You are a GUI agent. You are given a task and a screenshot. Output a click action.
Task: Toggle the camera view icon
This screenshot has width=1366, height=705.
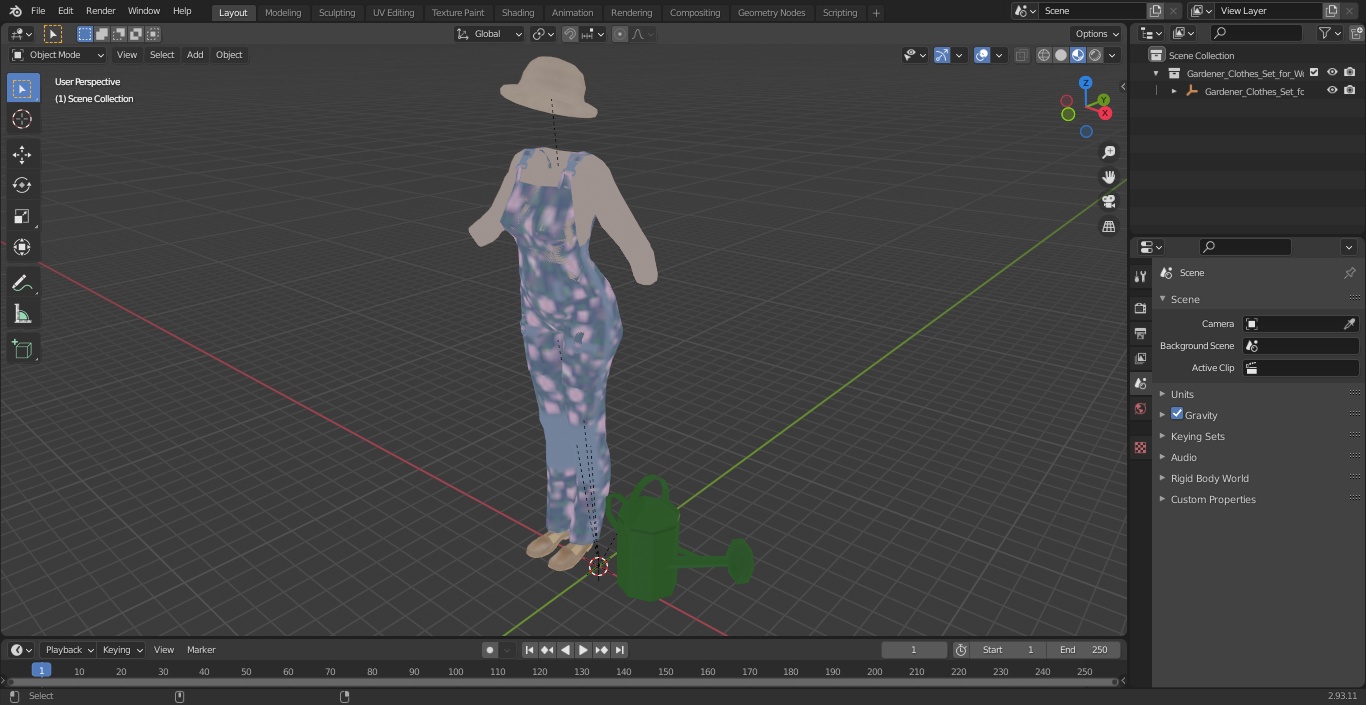[1109, 202]
